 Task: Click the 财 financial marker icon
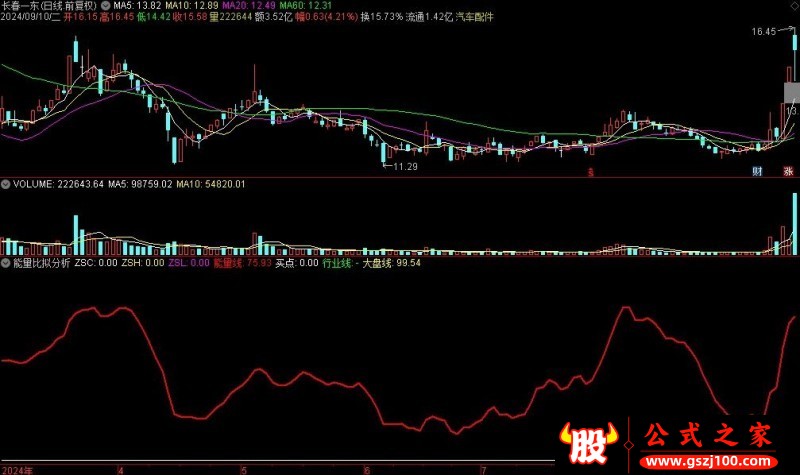(x=758, y=171)
